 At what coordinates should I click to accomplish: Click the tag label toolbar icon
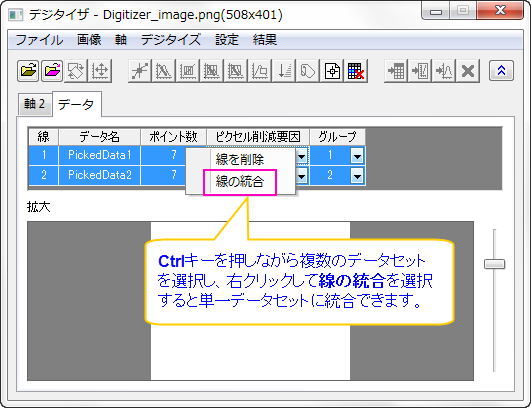tap(307, 71)
